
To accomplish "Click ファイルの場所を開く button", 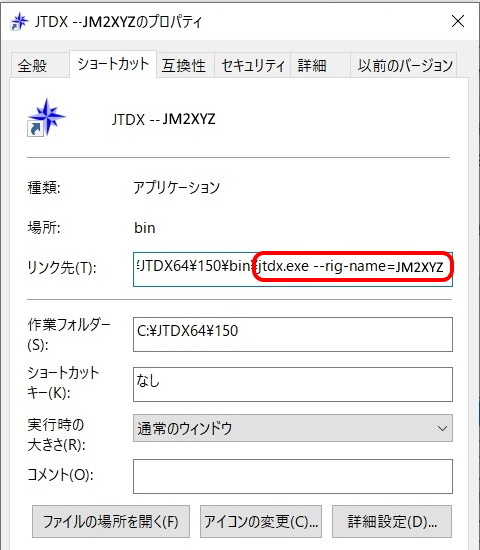I will tap(111, 521).
